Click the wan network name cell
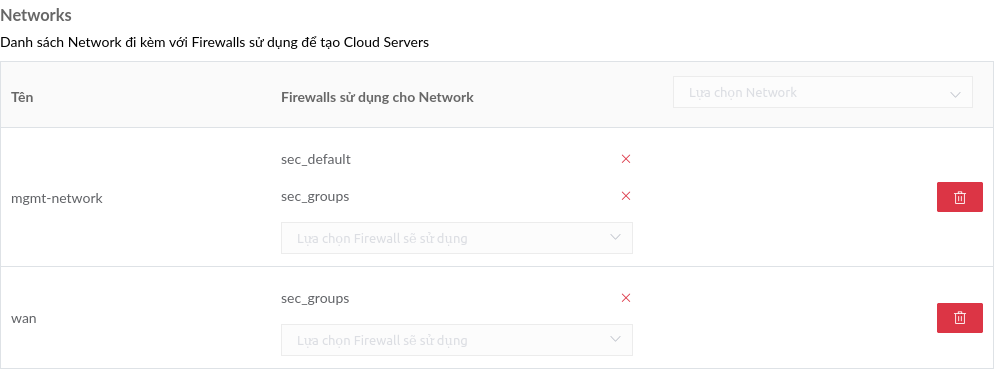 point(23,318)
